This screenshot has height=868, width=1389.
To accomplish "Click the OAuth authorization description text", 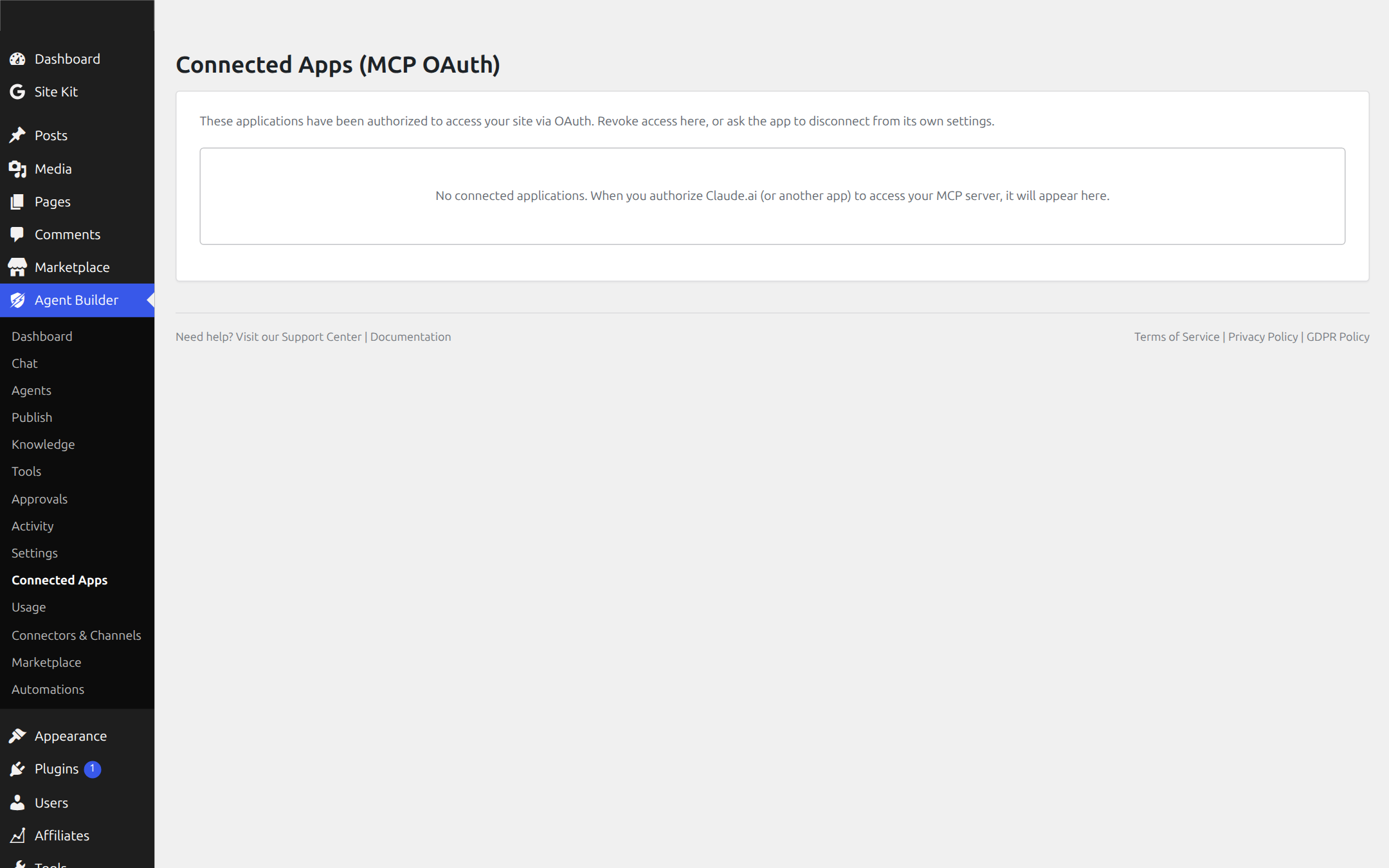I will point(597,122).
